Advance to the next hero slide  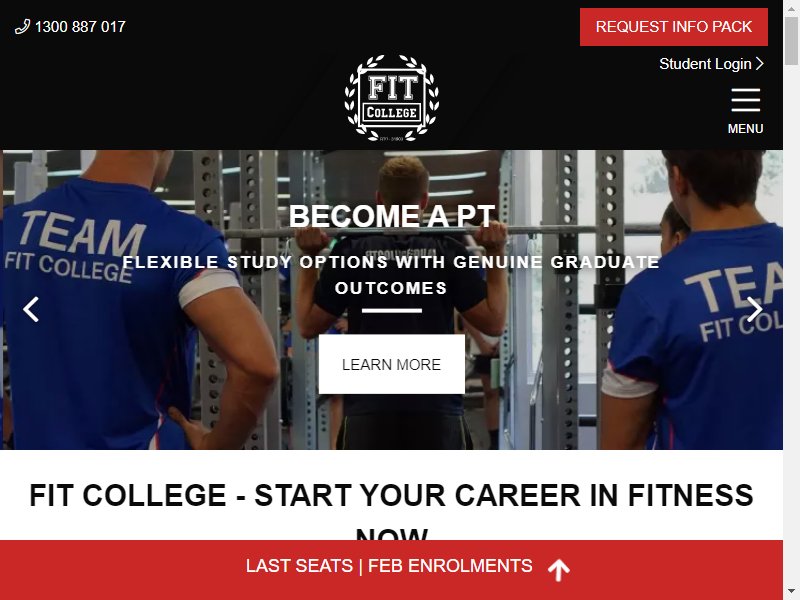(x=755, y=309)
